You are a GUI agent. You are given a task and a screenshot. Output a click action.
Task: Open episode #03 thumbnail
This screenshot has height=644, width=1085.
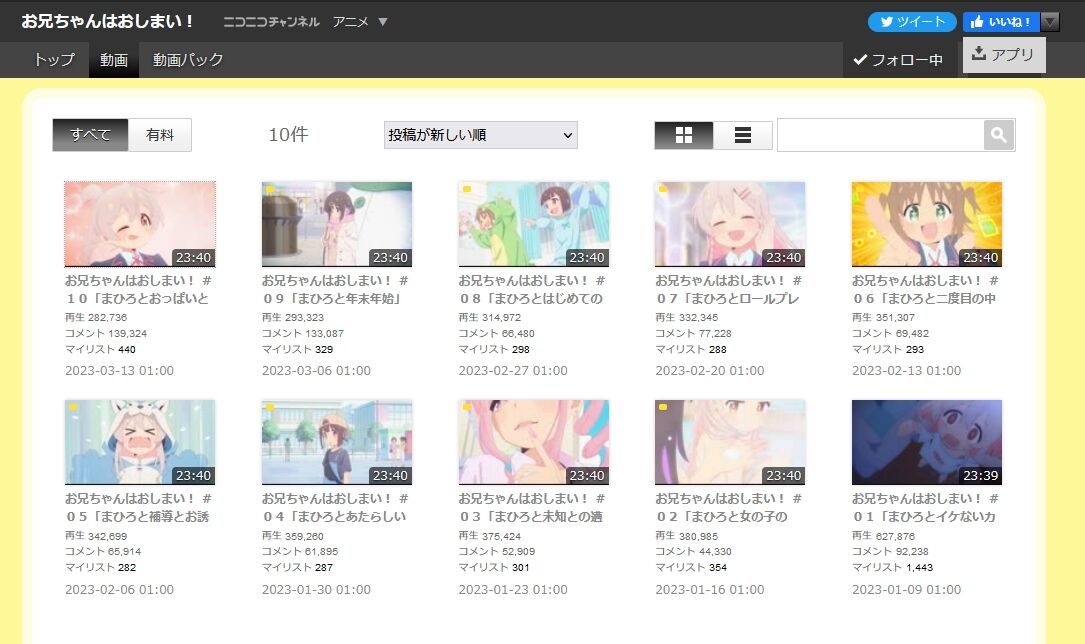click(534, 442)
